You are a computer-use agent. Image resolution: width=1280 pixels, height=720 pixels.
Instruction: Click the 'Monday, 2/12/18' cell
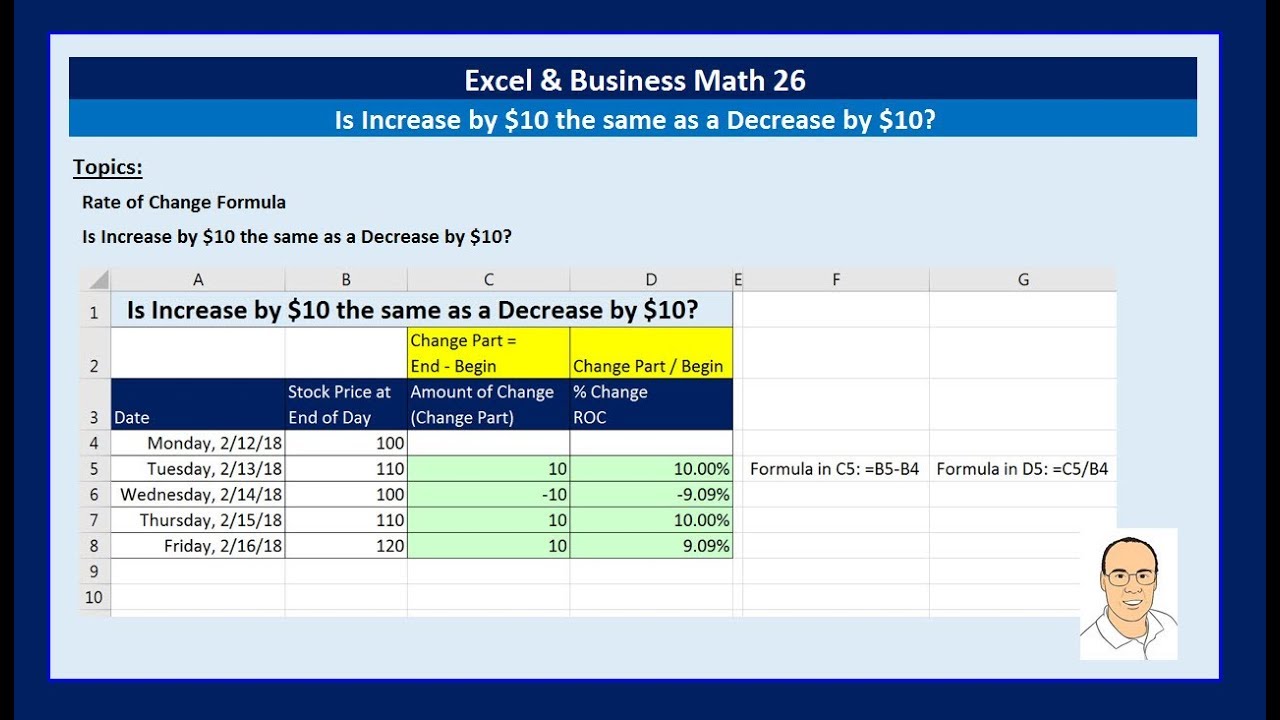click(198, 443)
